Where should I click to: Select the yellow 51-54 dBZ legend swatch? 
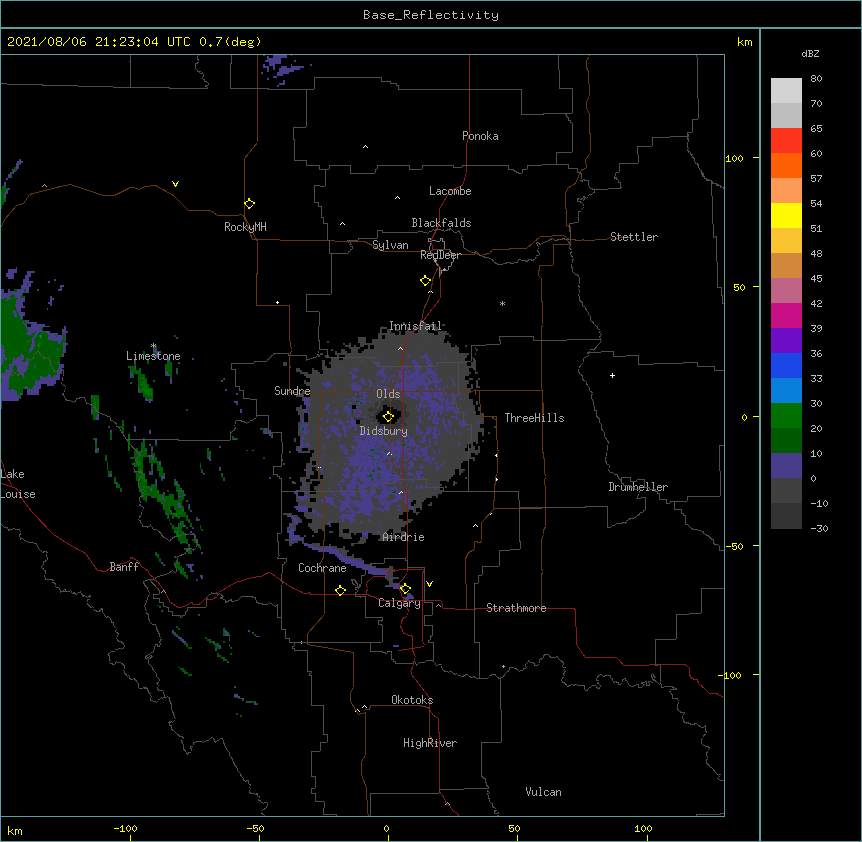(x=786, y=215)
